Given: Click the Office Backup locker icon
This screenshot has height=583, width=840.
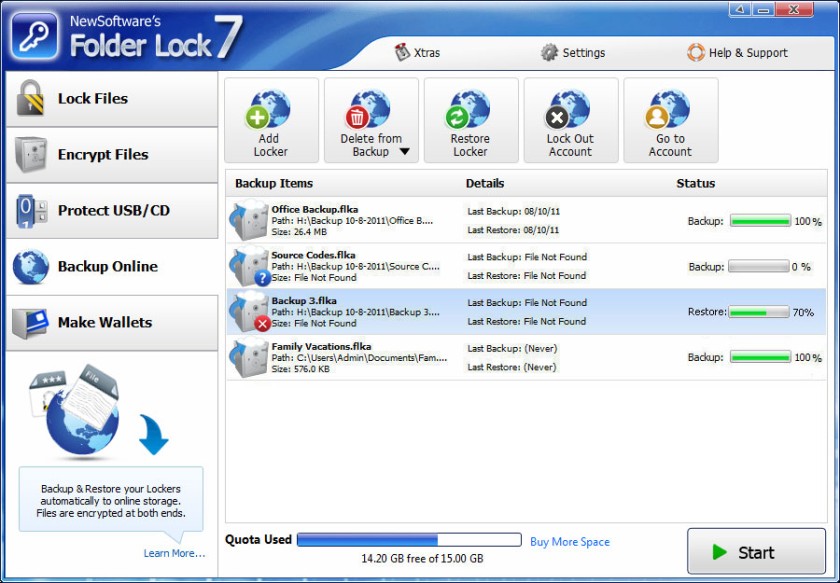Looking at the screenshot, I should pyautogui.click(x=249, y=220).
